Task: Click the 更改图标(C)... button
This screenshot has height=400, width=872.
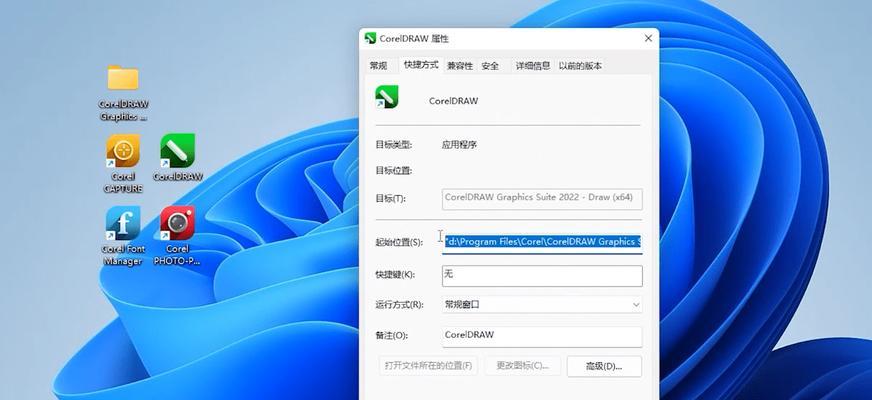Action: pos(522,366)
